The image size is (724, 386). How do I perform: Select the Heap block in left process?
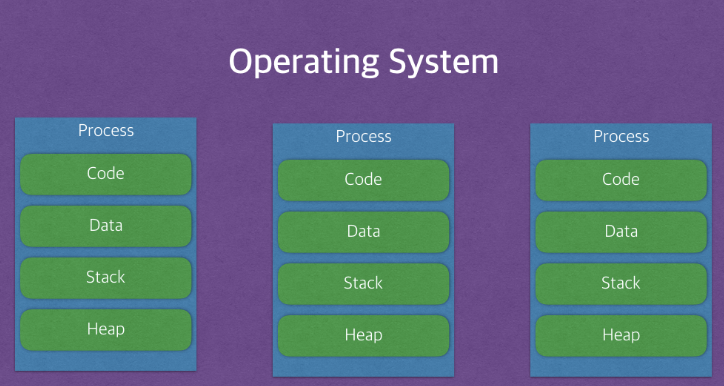pos(106,330)
